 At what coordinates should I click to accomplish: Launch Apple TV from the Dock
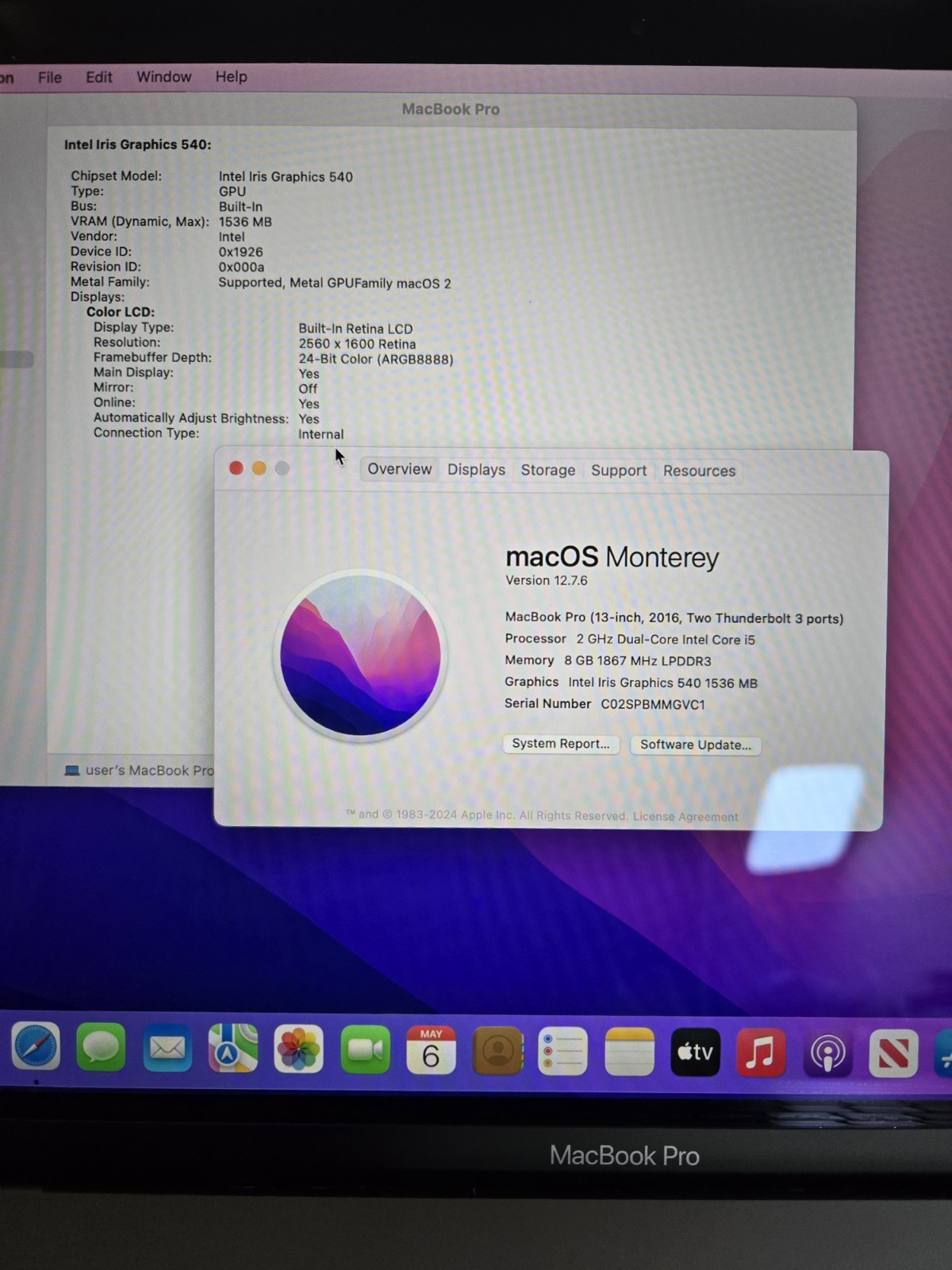pos(696,1053)
